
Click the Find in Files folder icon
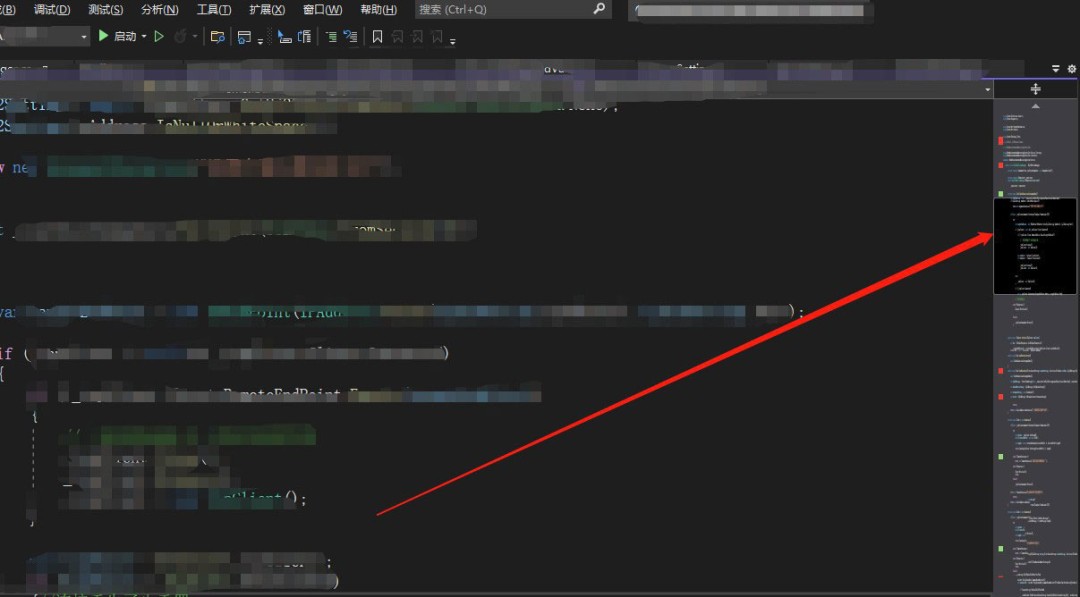pyautogui.click(x=217, y=37)
